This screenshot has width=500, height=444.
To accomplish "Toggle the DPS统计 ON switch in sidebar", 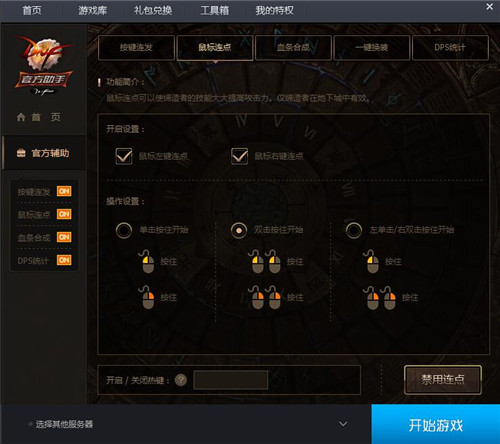I will (64, 260).
